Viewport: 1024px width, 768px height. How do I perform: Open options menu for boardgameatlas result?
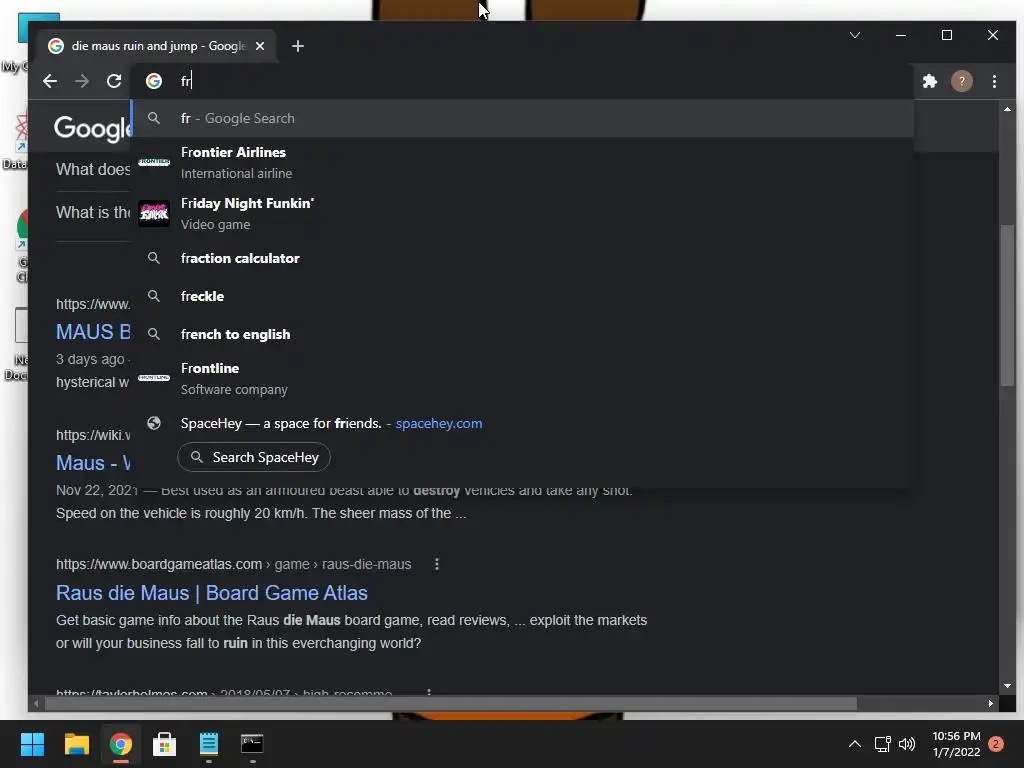(x=437, y=564)
